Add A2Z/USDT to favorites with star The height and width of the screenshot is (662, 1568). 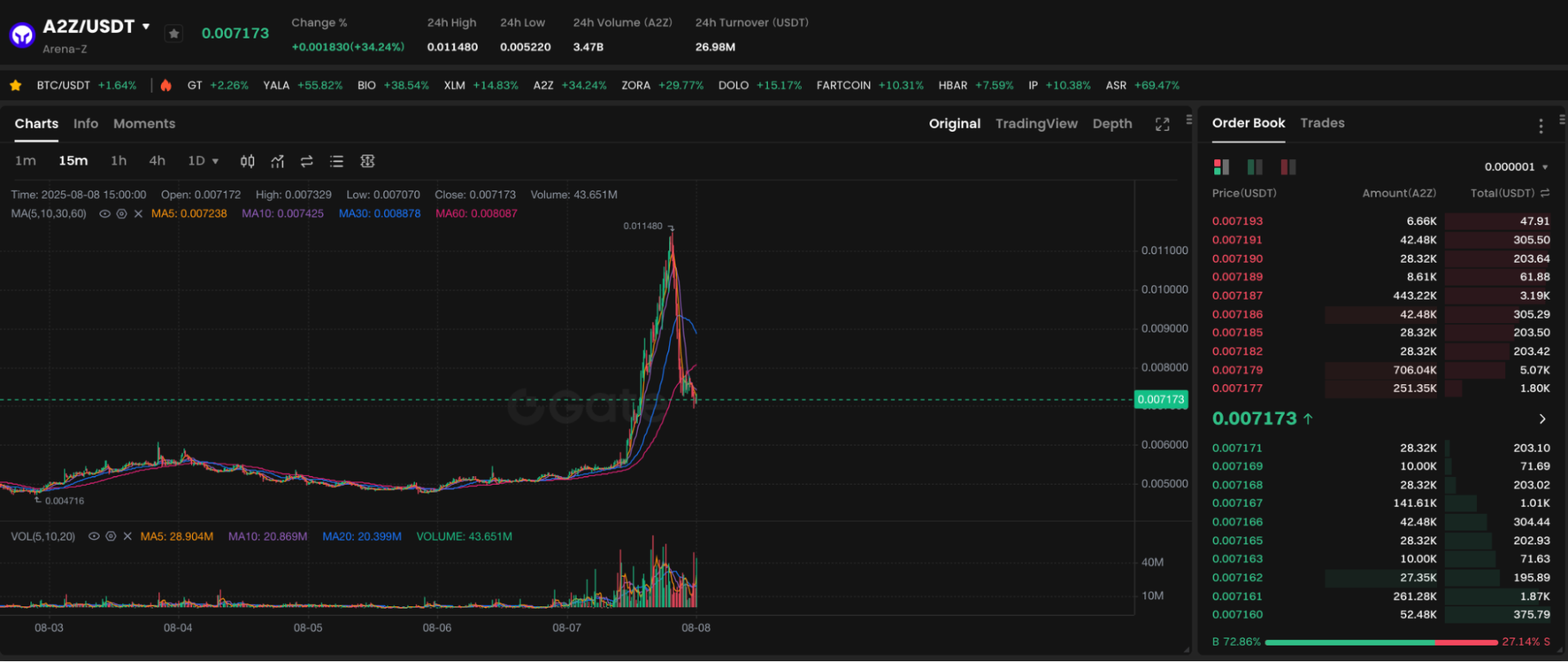click(174, 34)
